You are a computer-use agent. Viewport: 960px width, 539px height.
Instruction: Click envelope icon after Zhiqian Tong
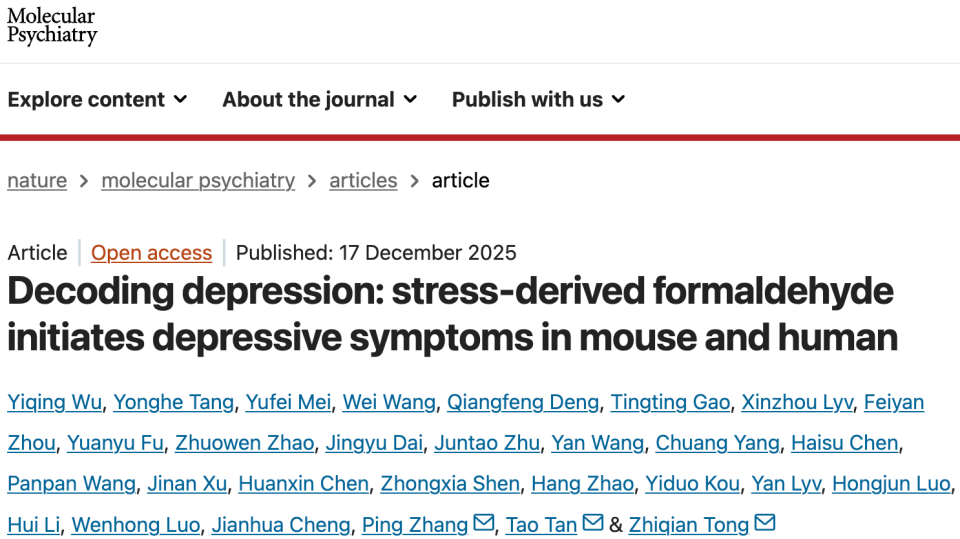point(765,524)
